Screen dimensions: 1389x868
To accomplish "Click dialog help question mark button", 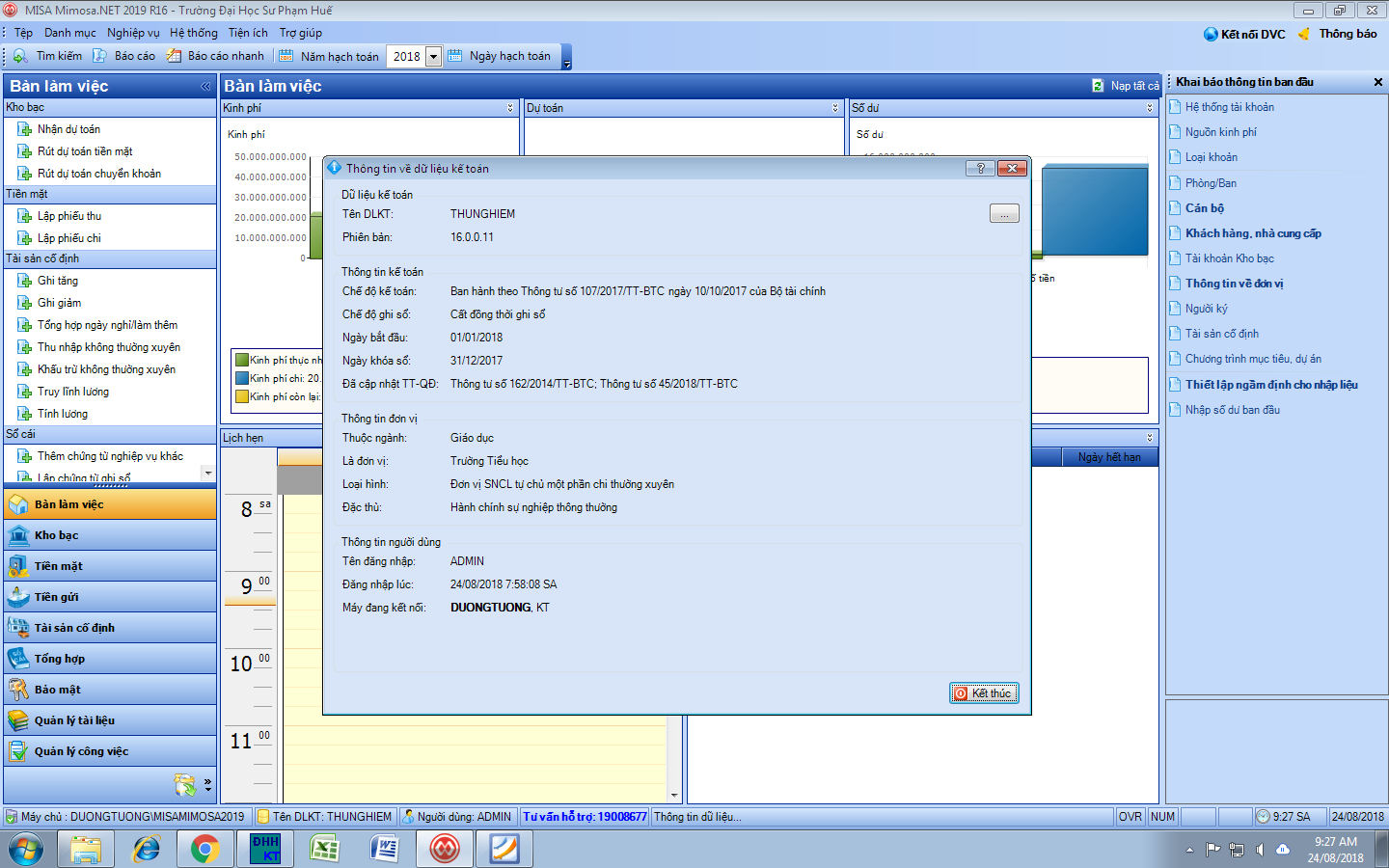I will coord(980,168).
